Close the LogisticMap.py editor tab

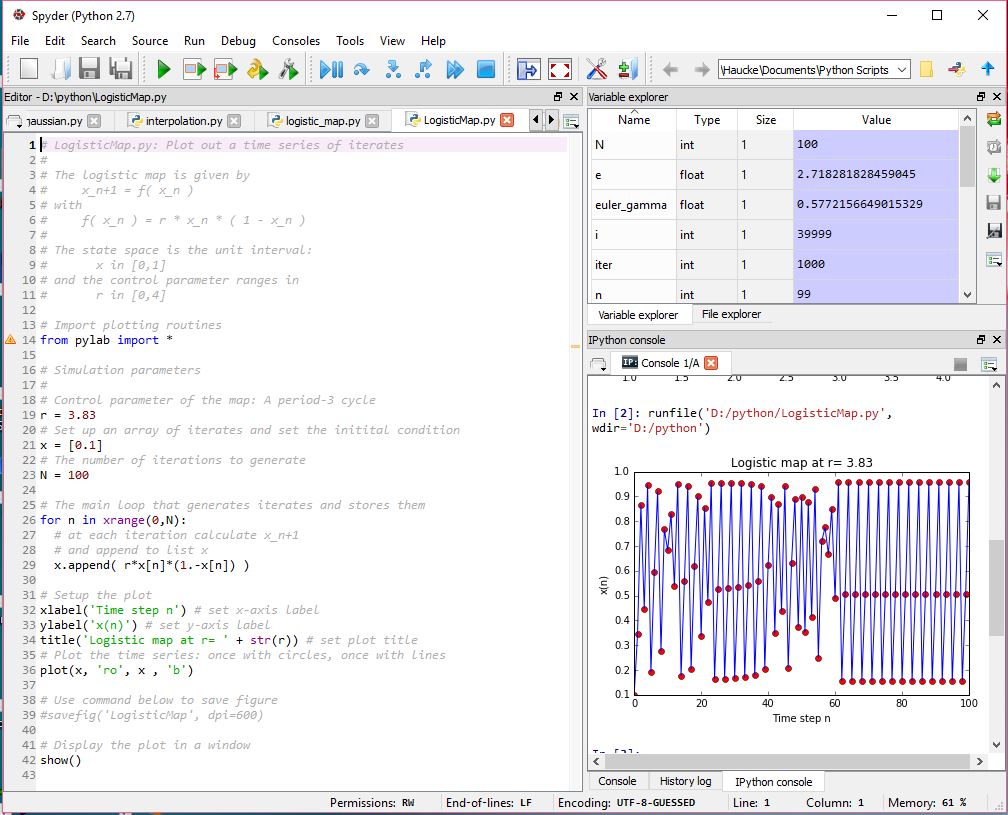tap(507, 120)
